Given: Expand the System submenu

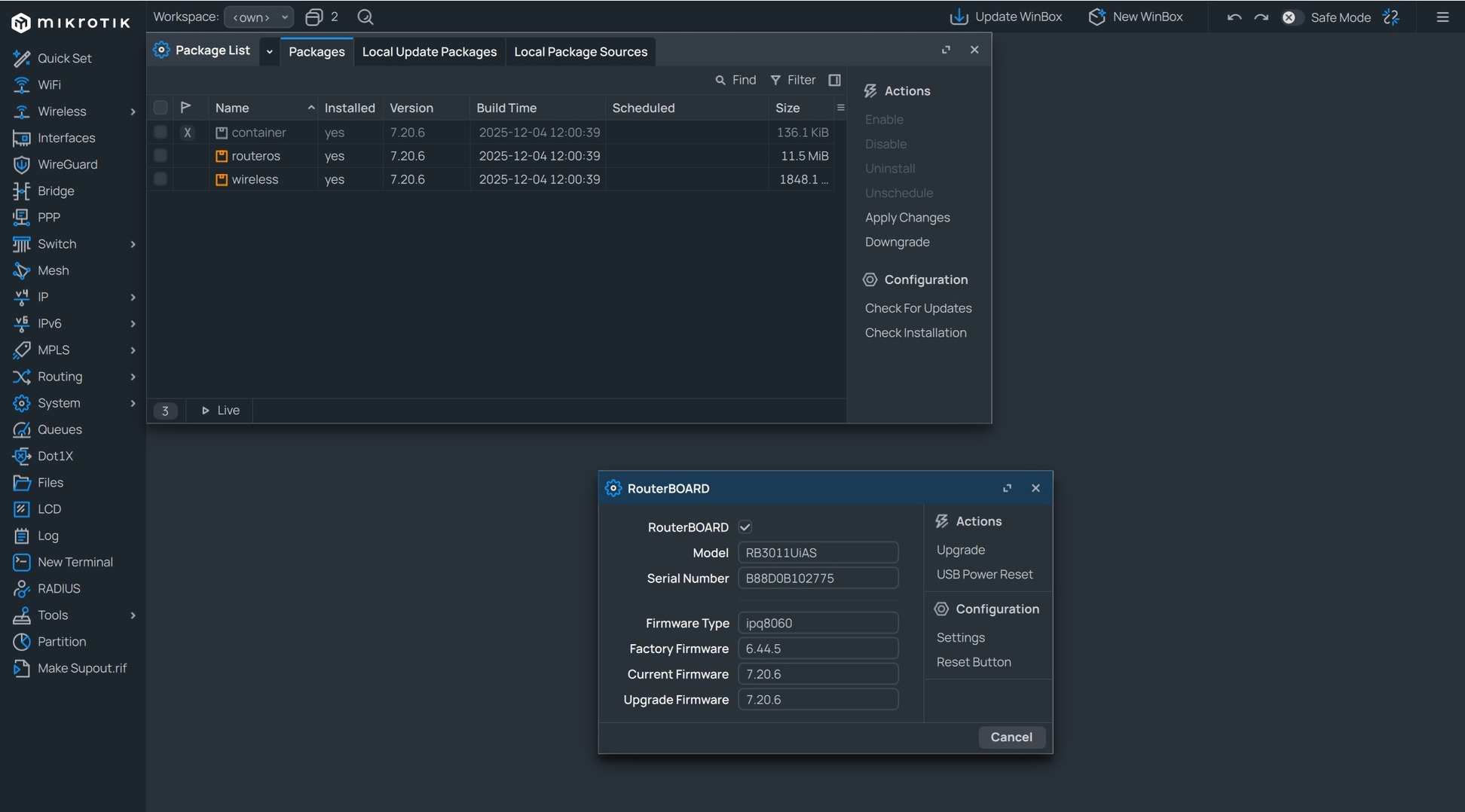Looking at the screenshot, I should (x=133, y=403).
